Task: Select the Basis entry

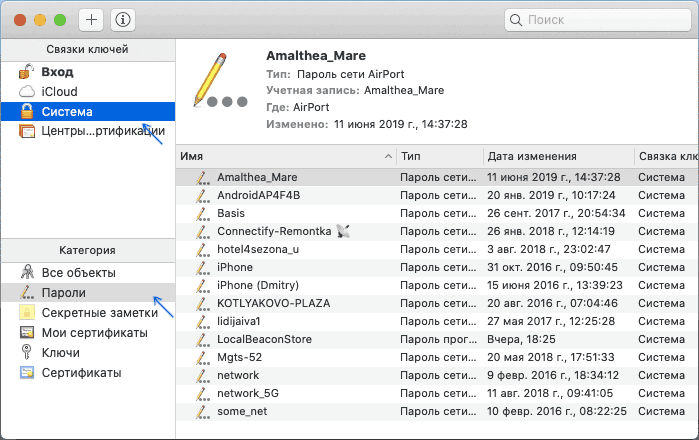Action: pyautogui.click(x=437, y=213)
